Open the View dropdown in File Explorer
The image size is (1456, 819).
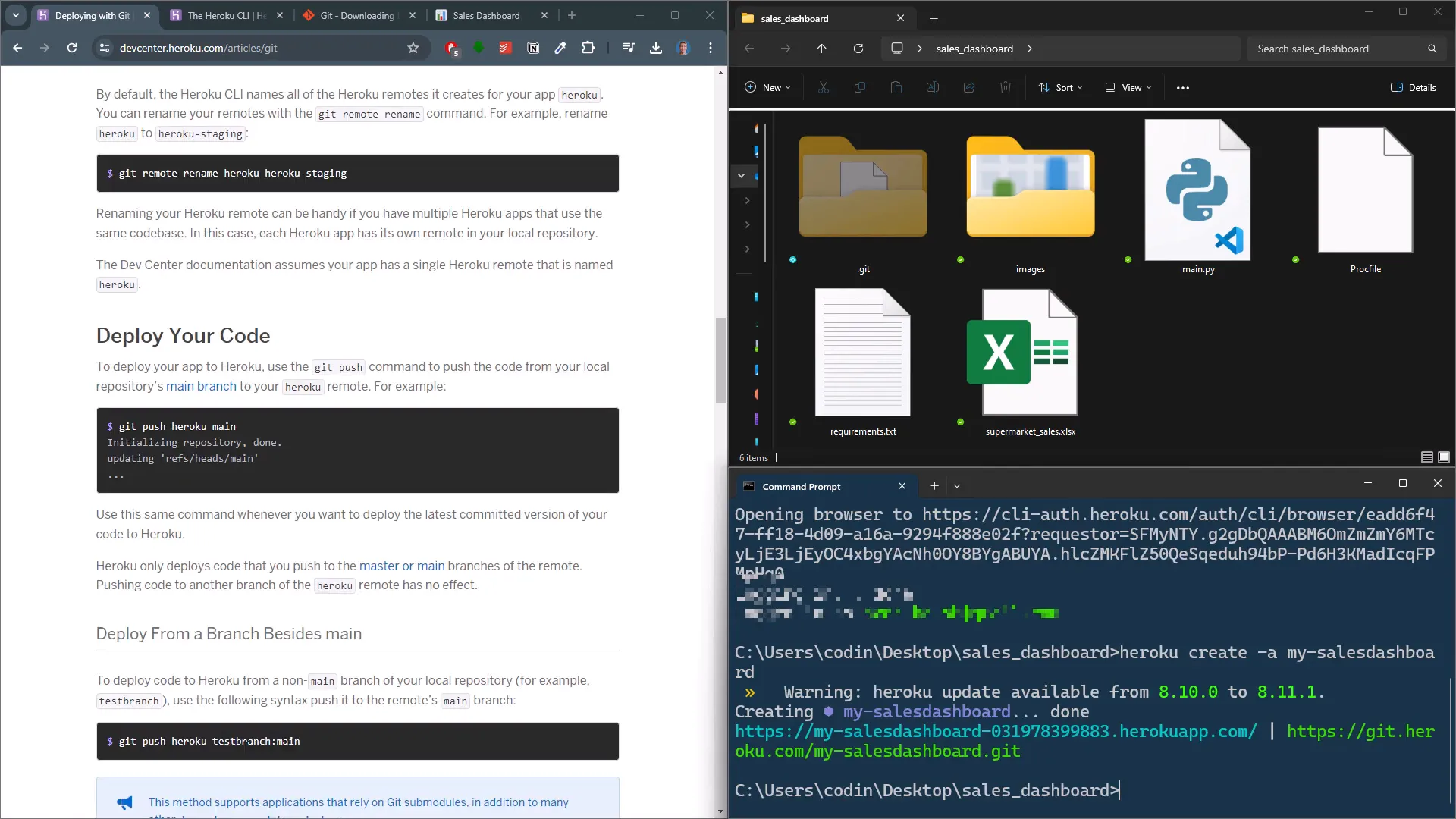coord(1128,87)
